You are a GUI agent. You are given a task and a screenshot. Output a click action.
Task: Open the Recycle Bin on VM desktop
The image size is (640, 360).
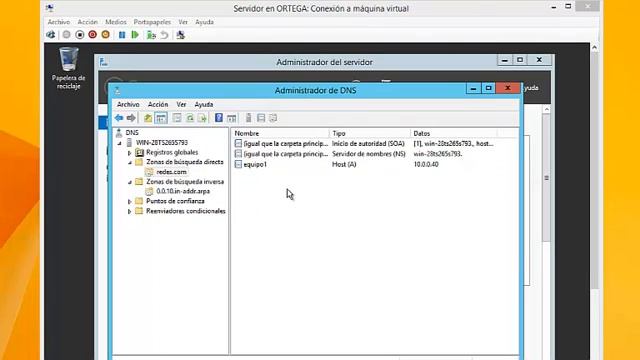(69, 68)
